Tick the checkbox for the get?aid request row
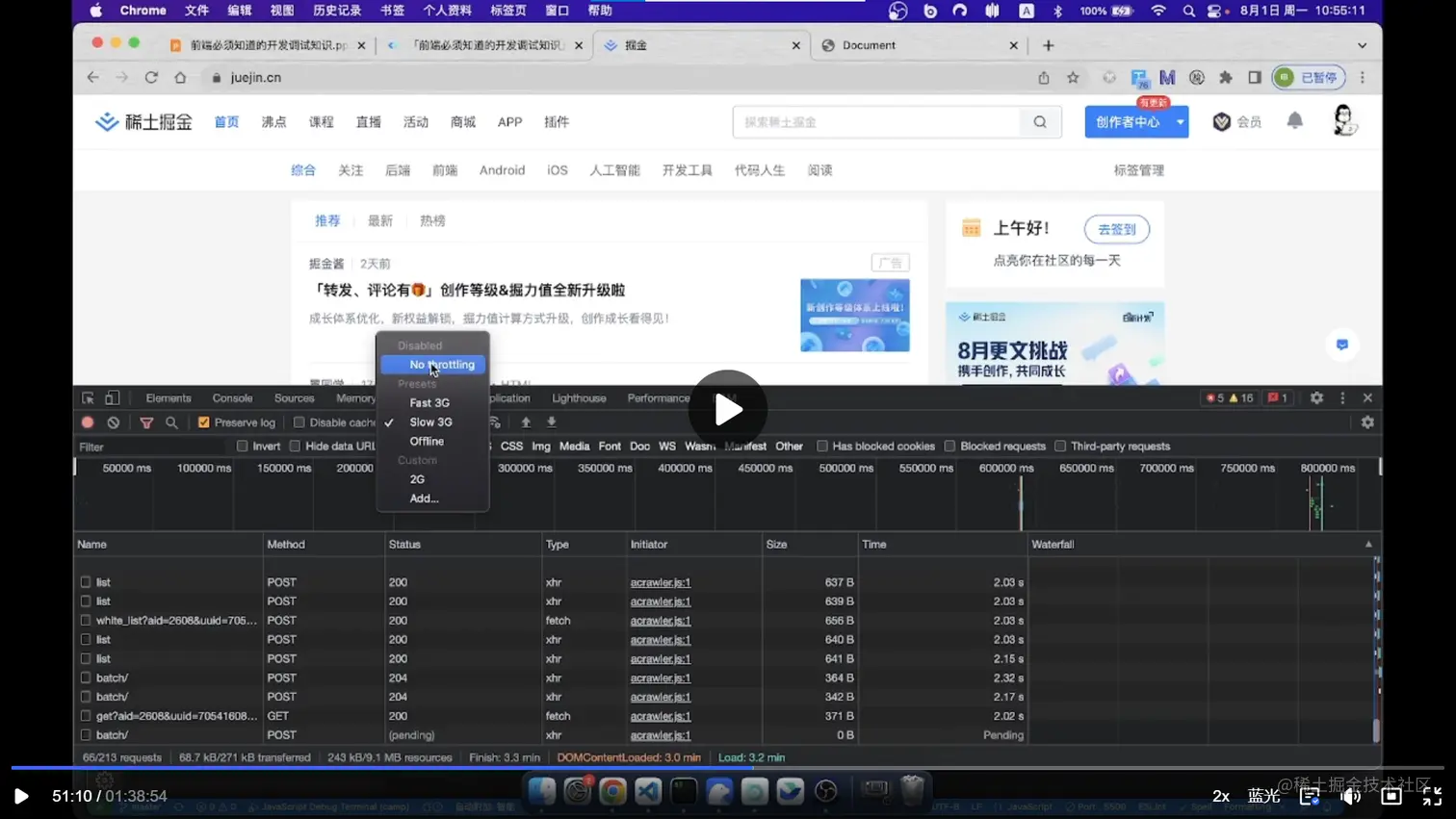Screen dimensions: 1456x819 tap(86, 716)
